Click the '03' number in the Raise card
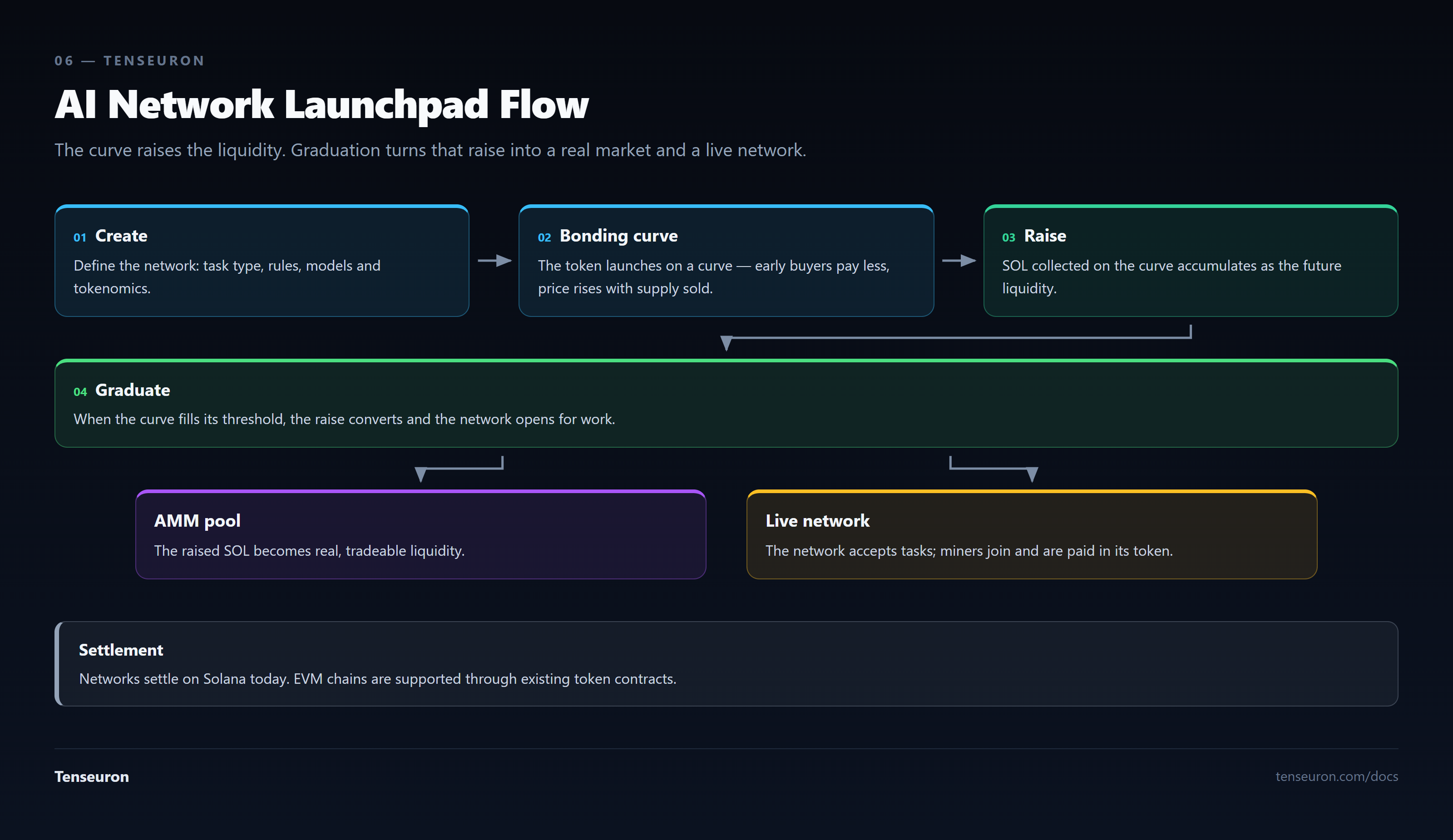 (x=1008, y=237)
